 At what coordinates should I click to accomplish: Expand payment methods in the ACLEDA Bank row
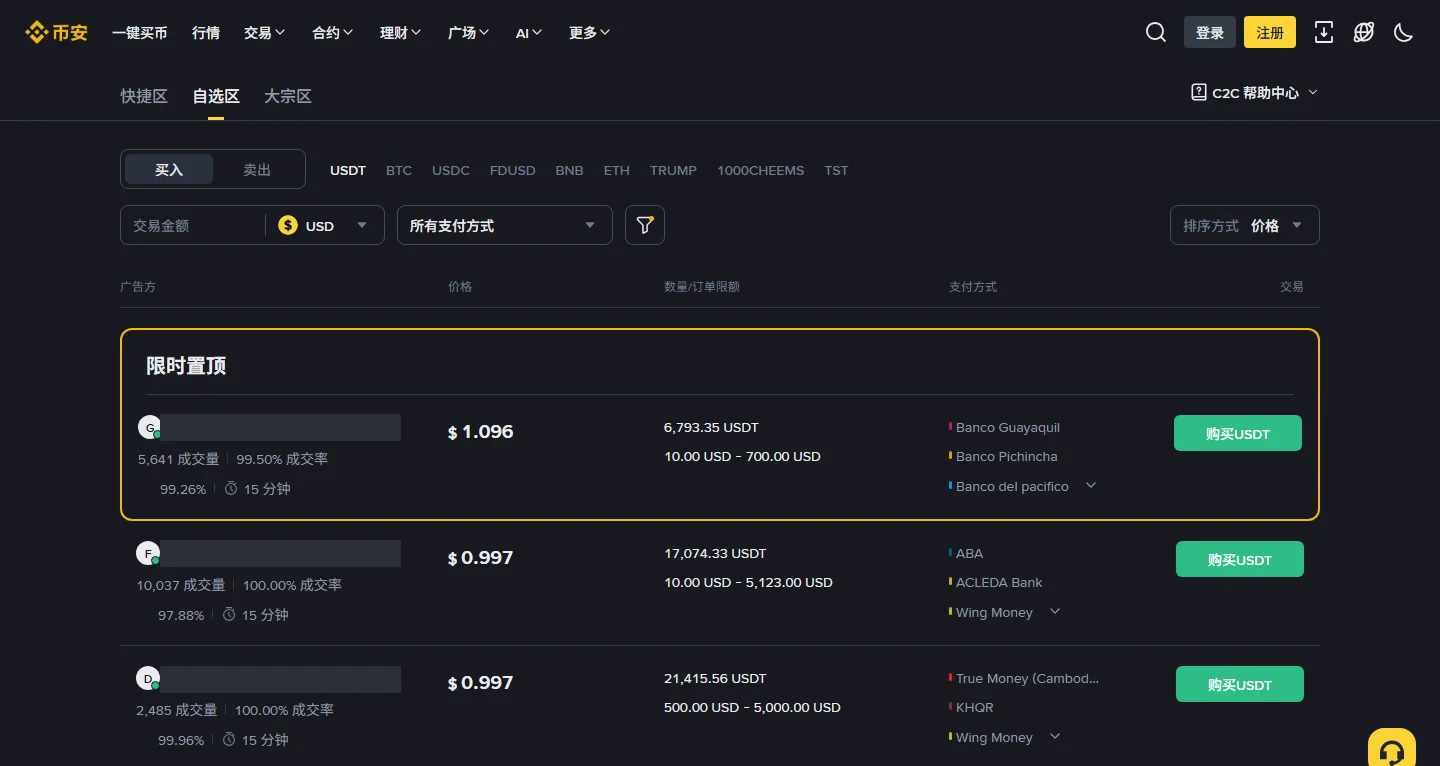pyautogui.click(x=1055, y=611)
